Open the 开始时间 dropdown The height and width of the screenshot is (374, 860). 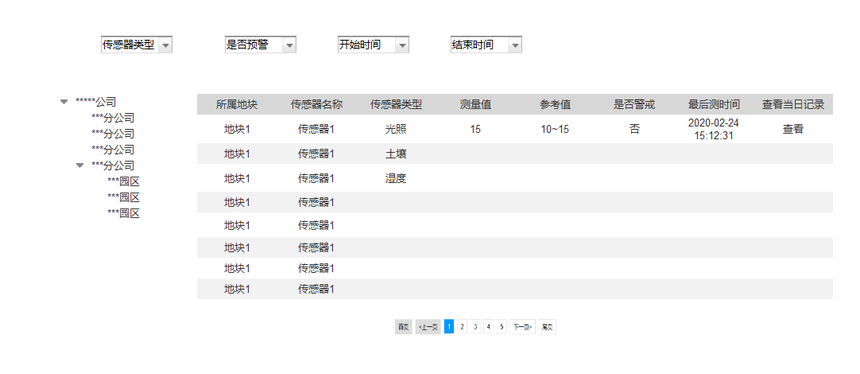pos(374,45)
